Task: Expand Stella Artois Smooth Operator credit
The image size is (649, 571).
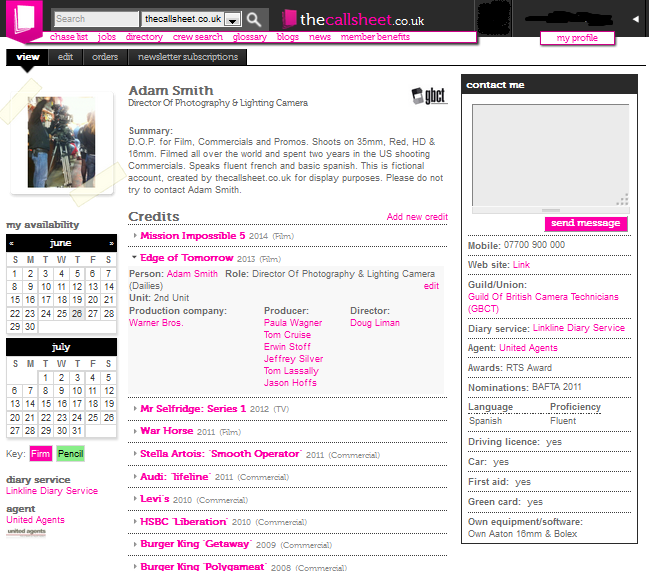Action: (x=135, y=453)
